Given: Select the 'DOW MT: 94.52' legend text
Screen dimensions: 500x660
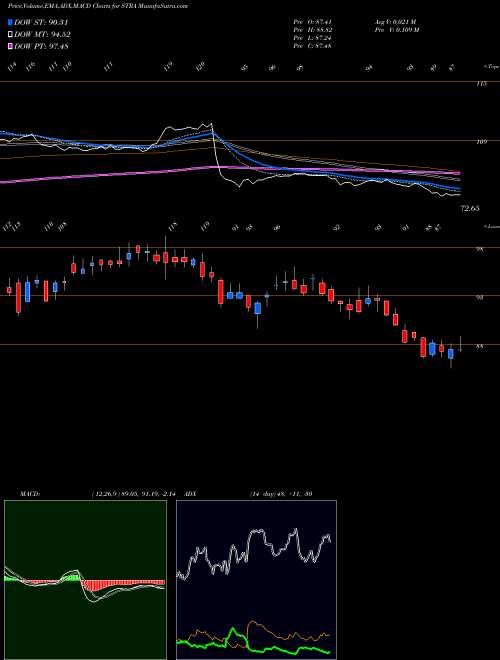Looking at the screenshot, I should 42,34.
